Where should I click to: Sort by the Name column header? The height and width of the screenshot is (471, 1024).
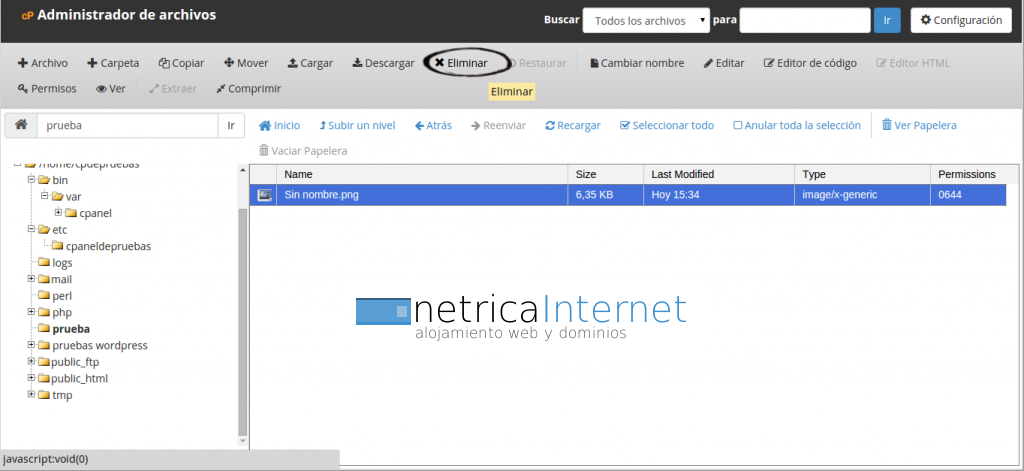298,174
